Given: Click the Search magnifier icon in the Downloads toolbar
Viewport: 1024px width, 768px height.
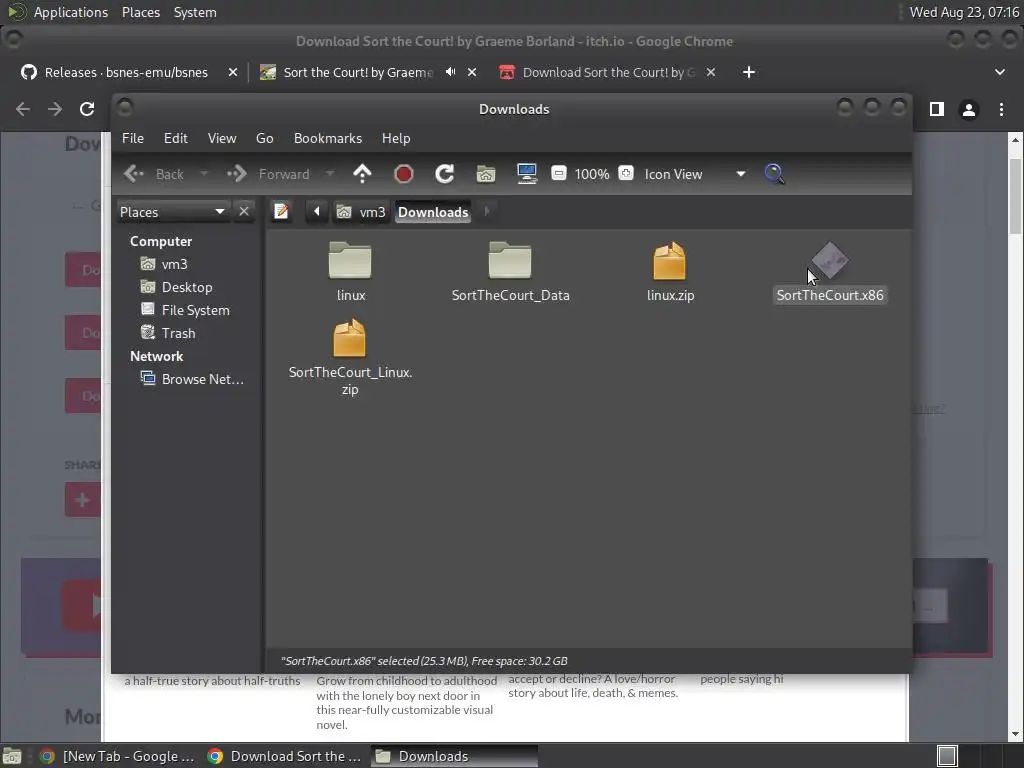Looking at the screenshot, I should pos(774,174).
